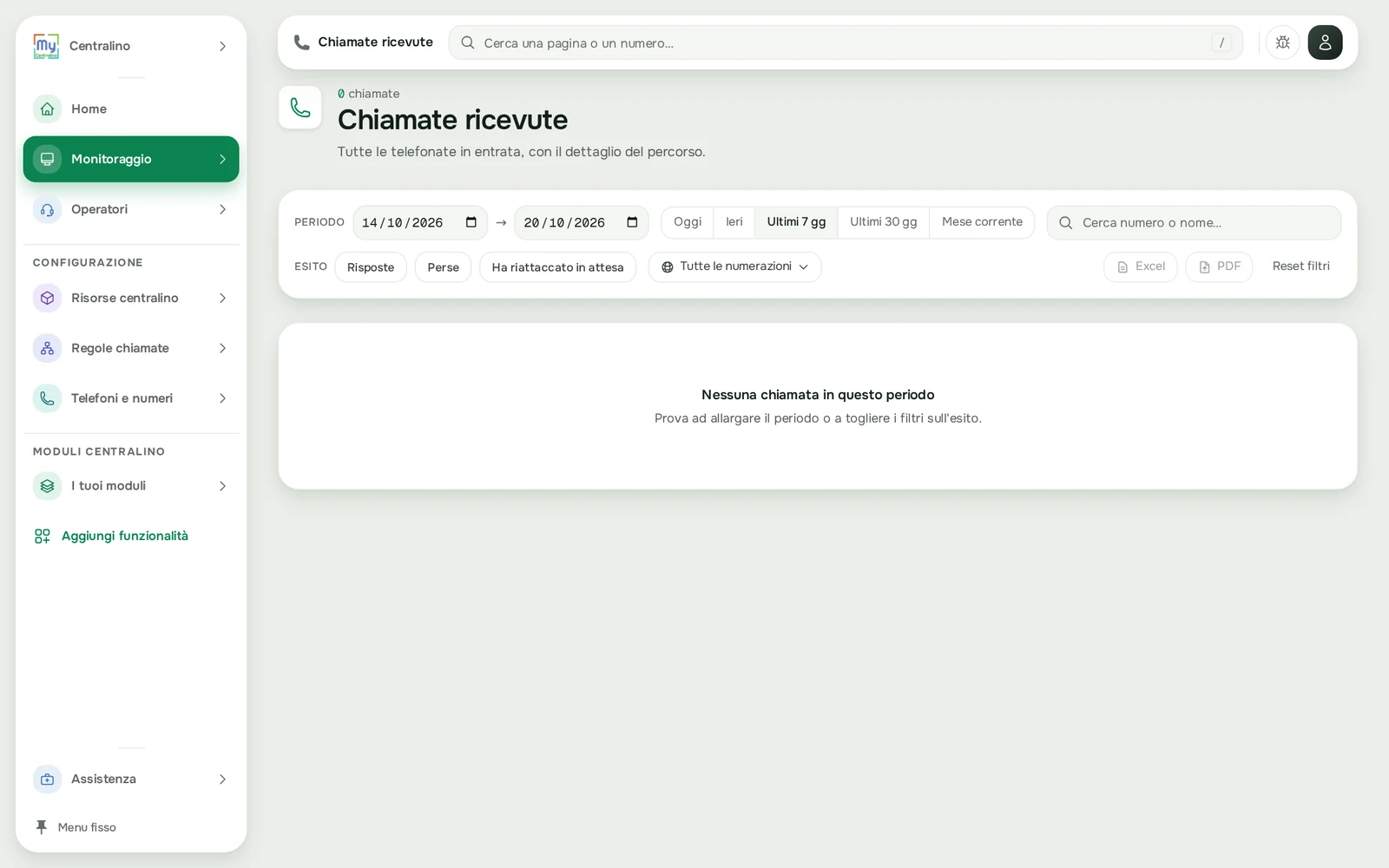
Task: Toggle the Perse outcome filter
Action: pos(443,267)
